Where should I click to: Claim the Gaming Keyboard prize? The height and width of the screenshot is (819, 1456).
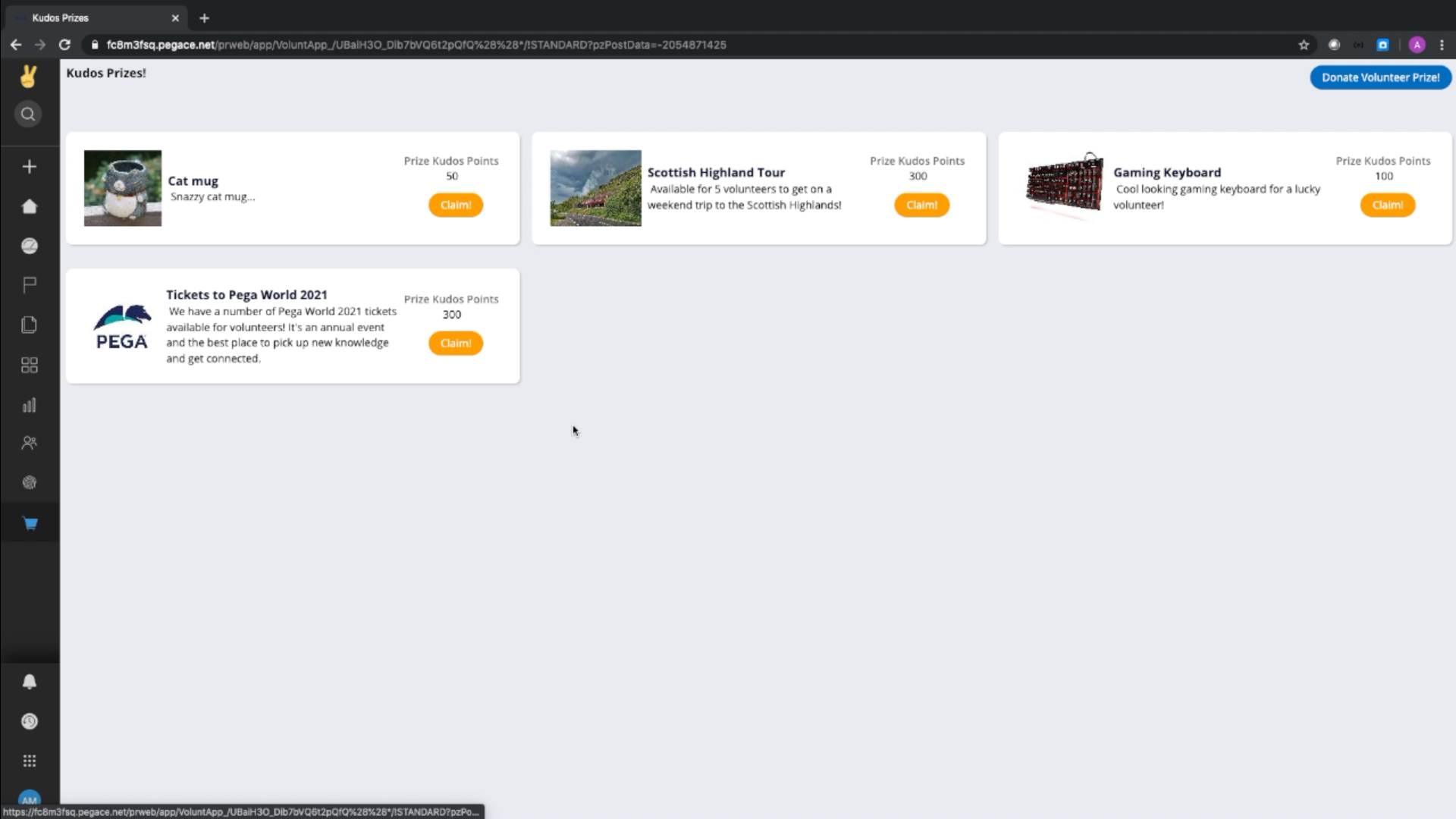[x=1387, y=205]
